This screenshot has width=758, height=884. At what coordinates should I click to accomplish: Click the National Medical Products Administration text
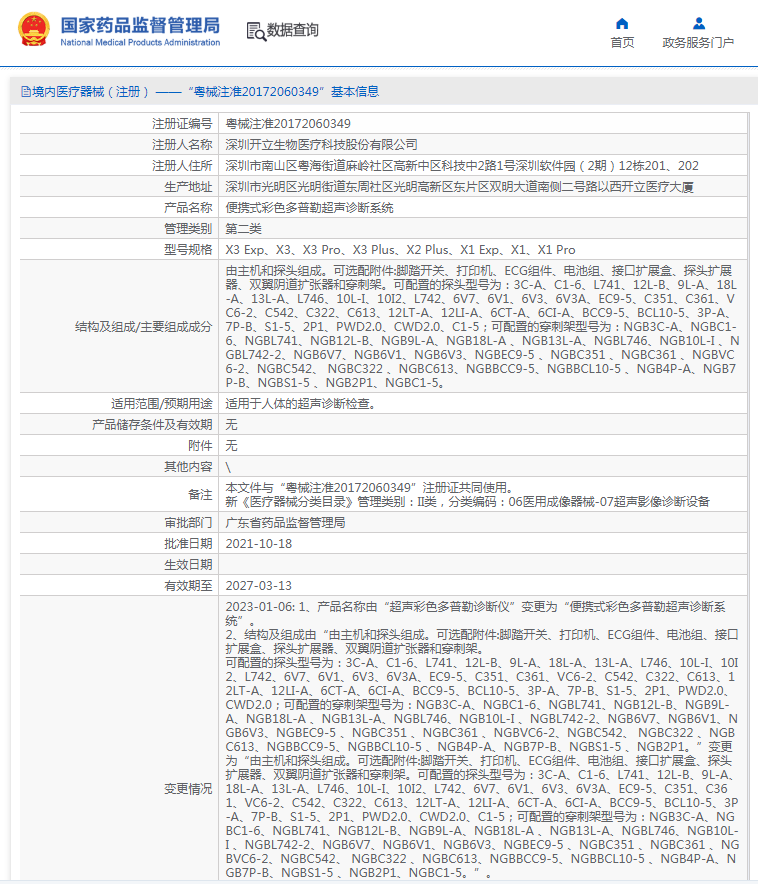(140, 42)
